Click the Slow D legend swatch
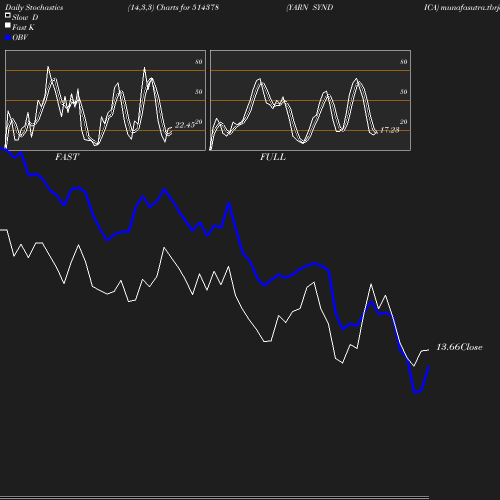This screenshot has height=500, width=500. click(x=8, y=15)
